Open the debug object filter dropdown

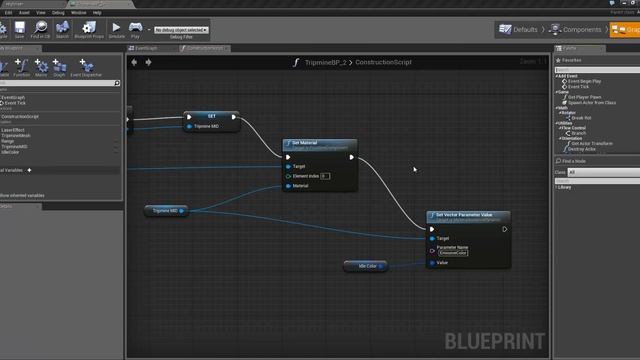click(182, 30)
